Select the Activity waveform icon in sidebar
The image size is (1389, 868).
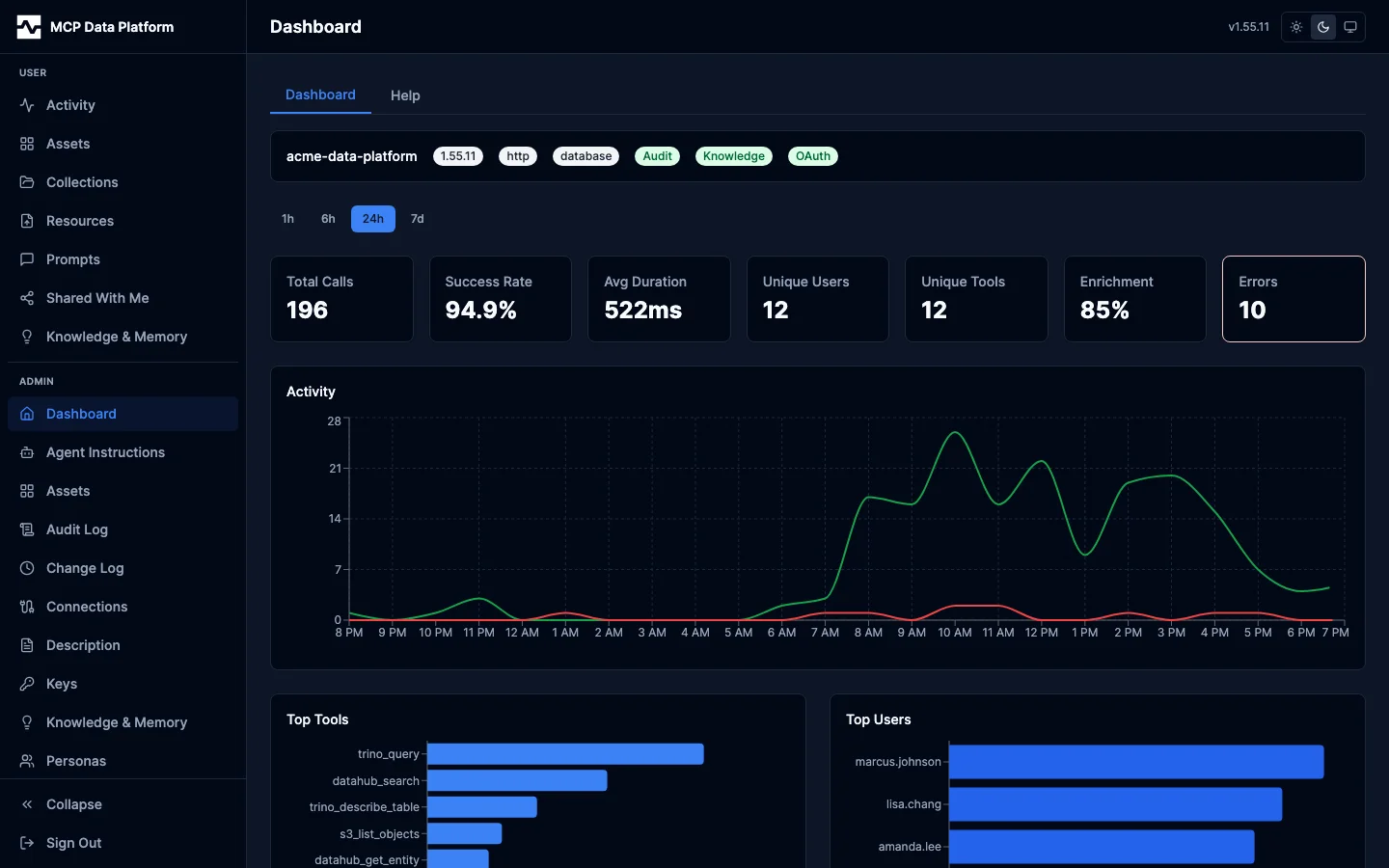coord(26,105)
